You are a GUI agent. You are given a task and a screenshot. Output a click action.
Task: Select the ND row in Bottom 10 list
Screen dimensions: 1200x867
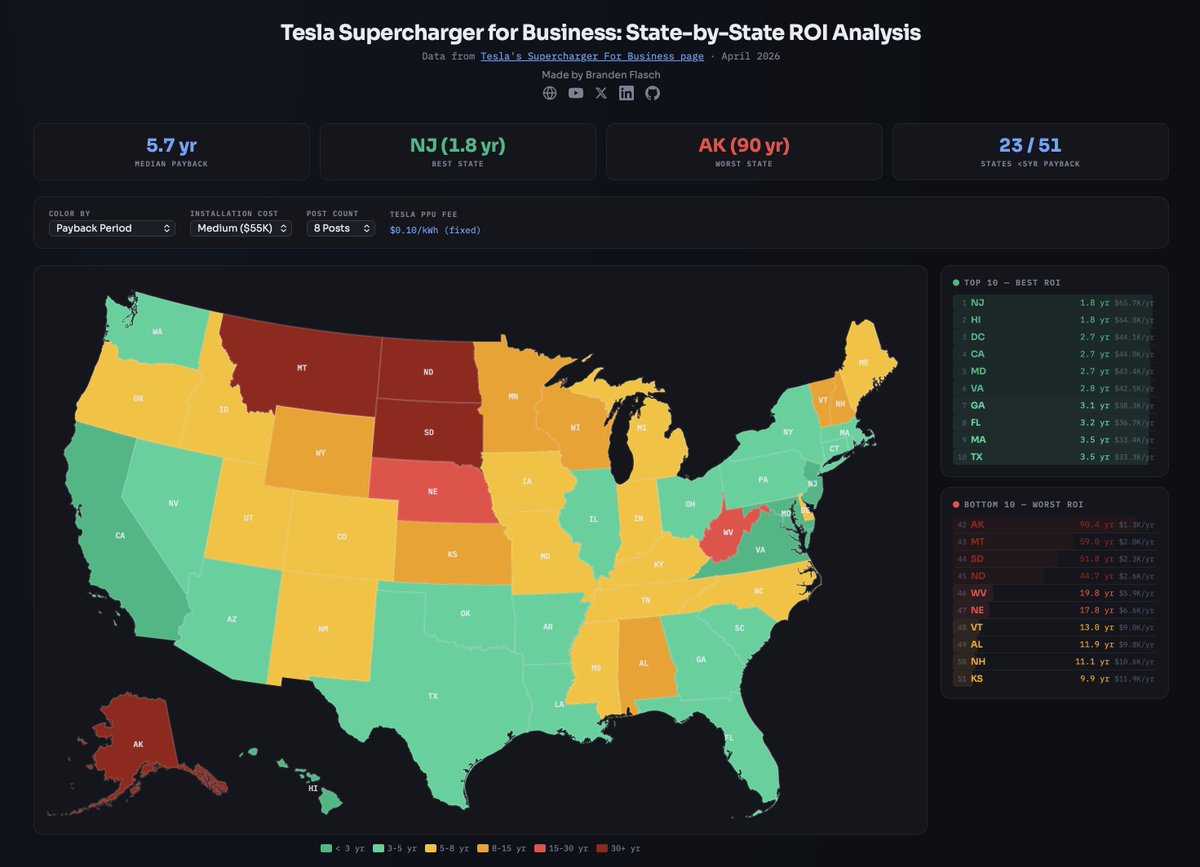pyautogui.click(x=1054, y=576)
